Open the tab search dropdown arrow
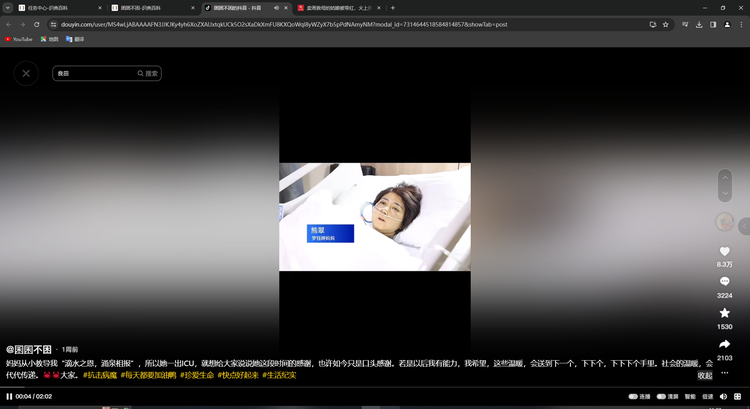The width and height of the screenshot is (750, 409). [8, 8]
